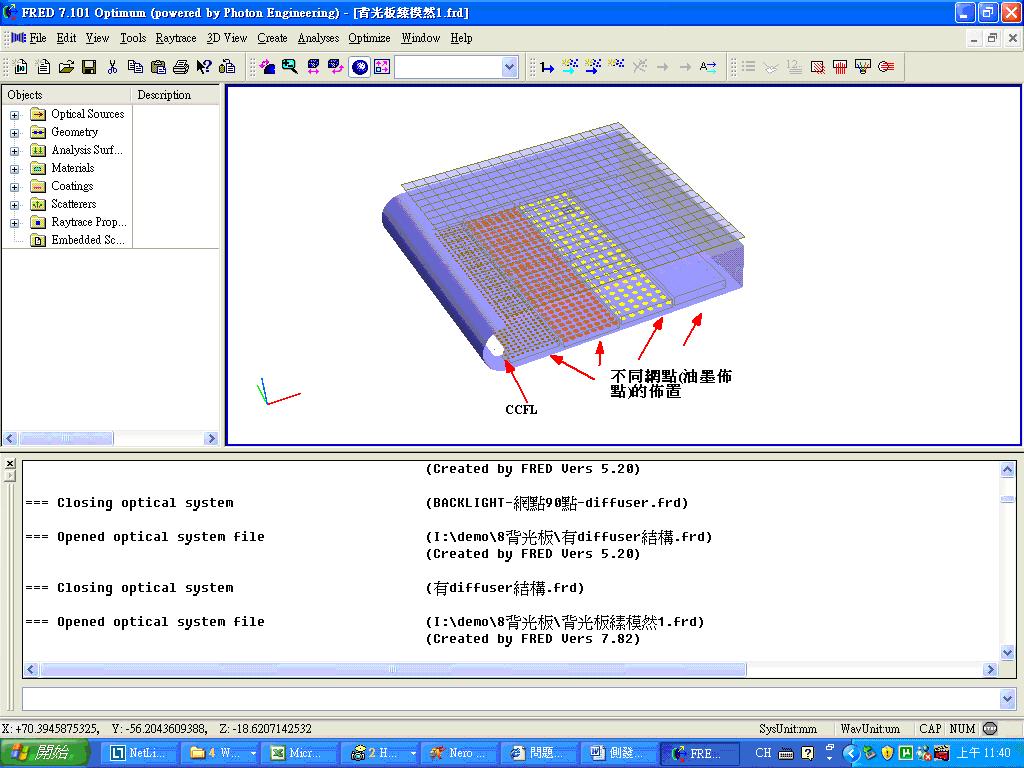This screenshot has width=1024, height=768.
Task: Click the Save file toolbar icon
Action: pyautogui.click(x=89, y=67)
